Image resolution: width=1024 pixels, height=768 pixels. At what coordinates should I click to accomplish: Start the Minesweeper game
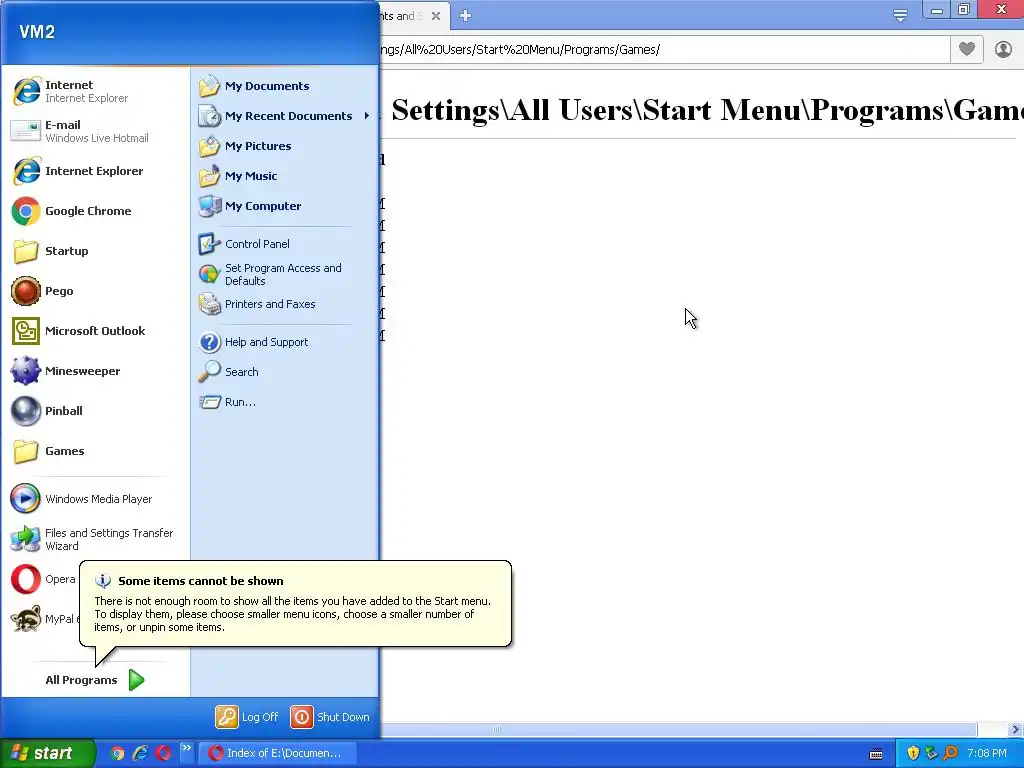click(x=95, y=371)
